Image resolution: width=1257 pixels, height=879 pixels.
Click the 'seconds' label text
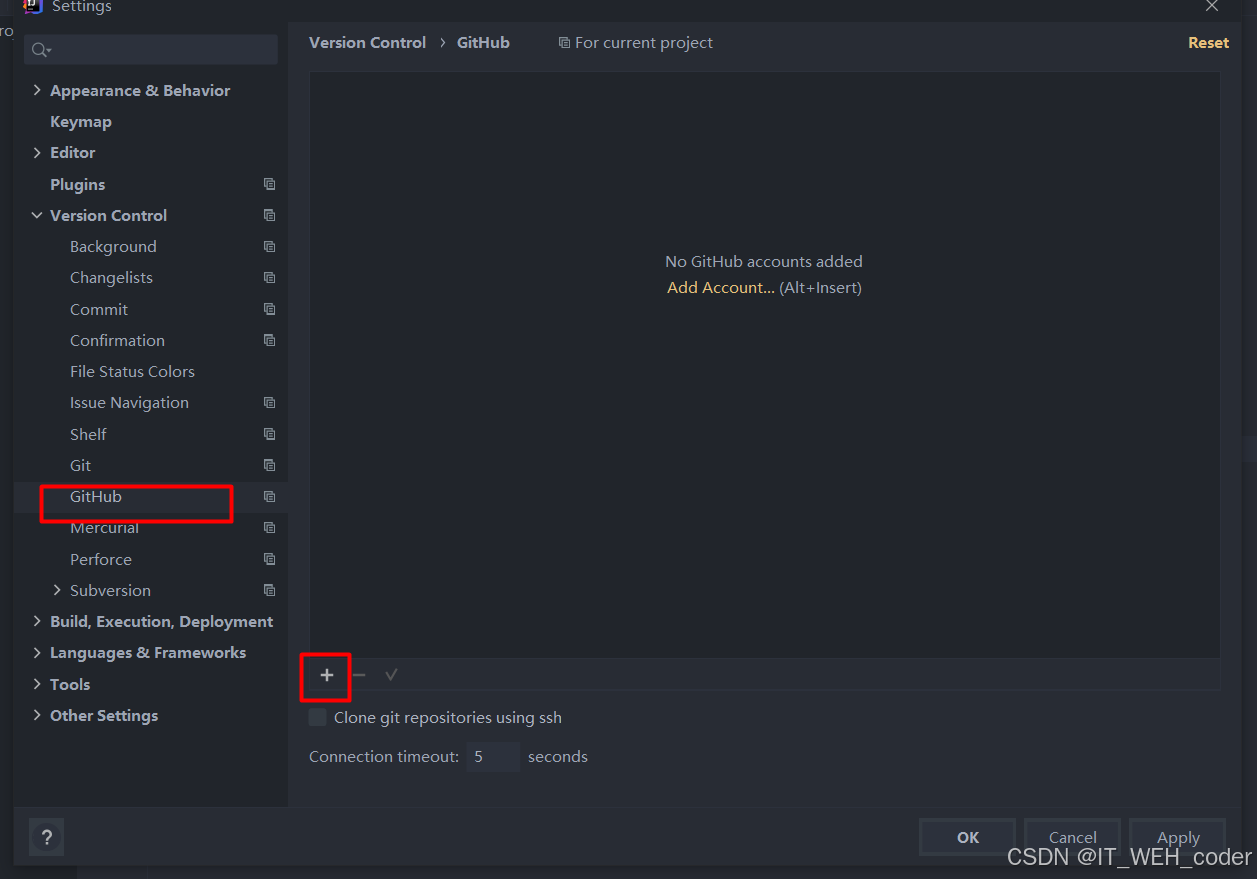558,756
